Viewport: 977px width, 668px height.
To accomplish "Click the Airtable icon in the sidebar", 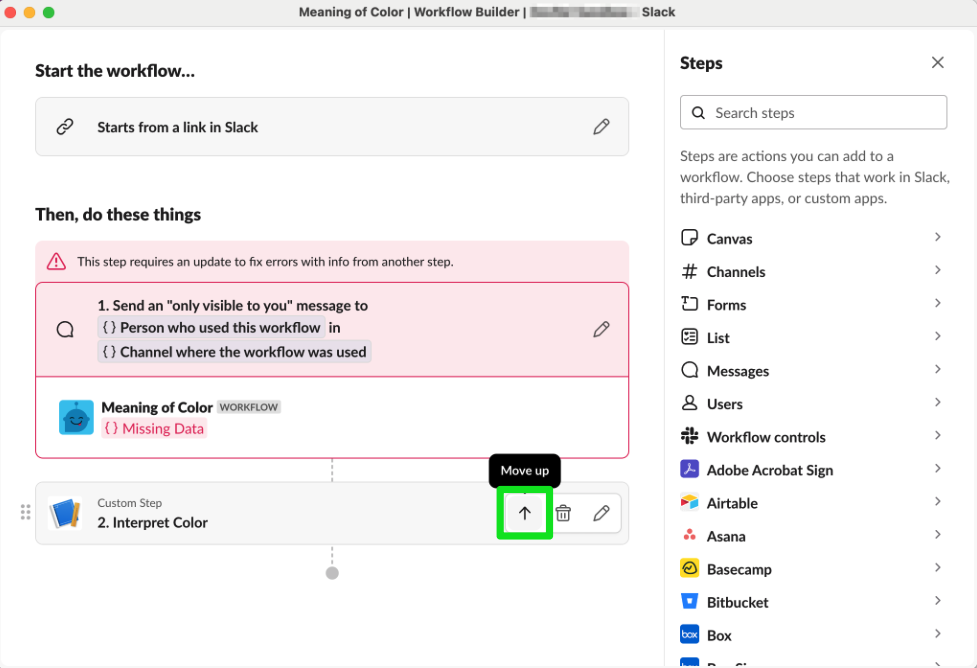I will click(x=689, y=502).
